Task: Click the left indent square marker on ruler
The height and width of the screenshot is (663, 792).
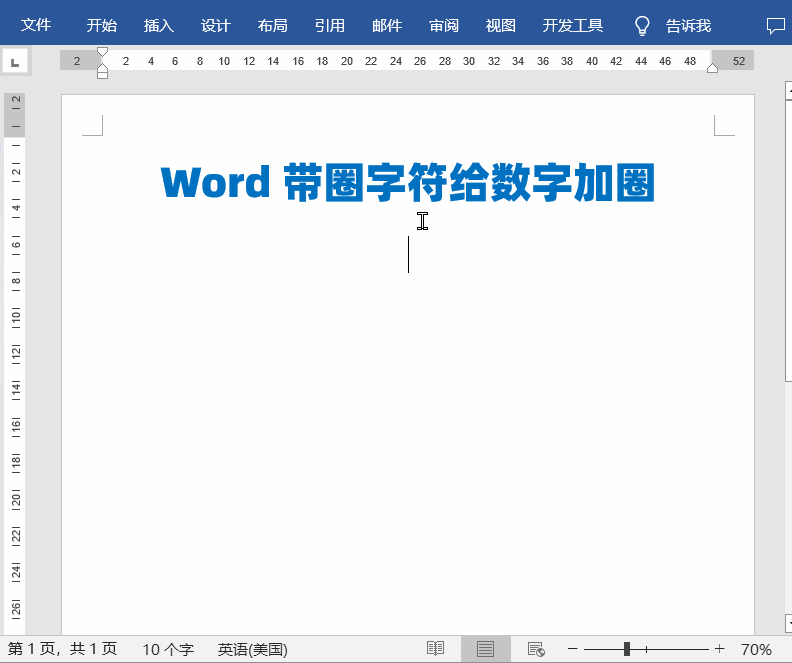Action: click(103, 76)
